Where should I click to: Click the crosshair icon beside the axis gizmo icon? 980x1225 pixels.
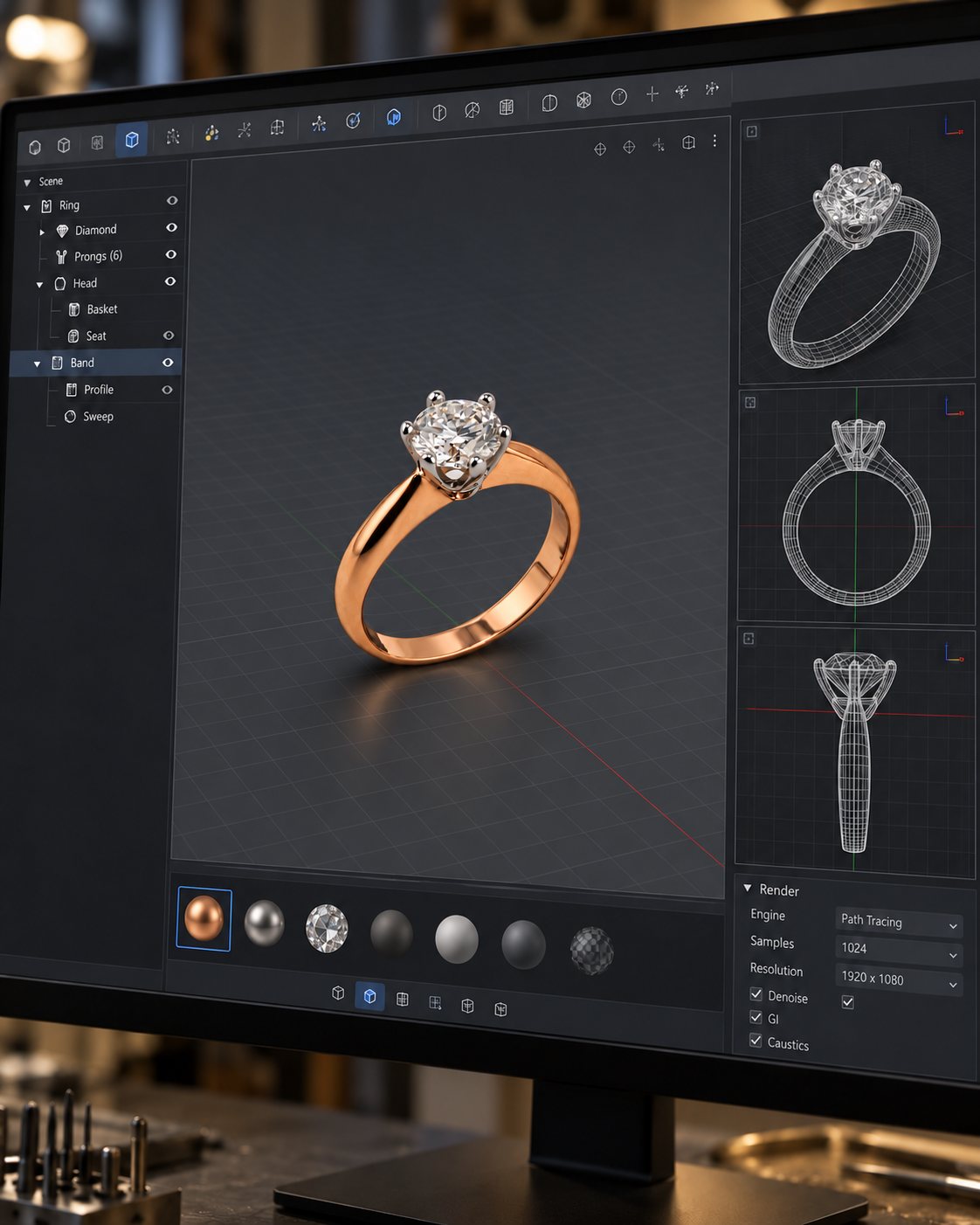629,147
